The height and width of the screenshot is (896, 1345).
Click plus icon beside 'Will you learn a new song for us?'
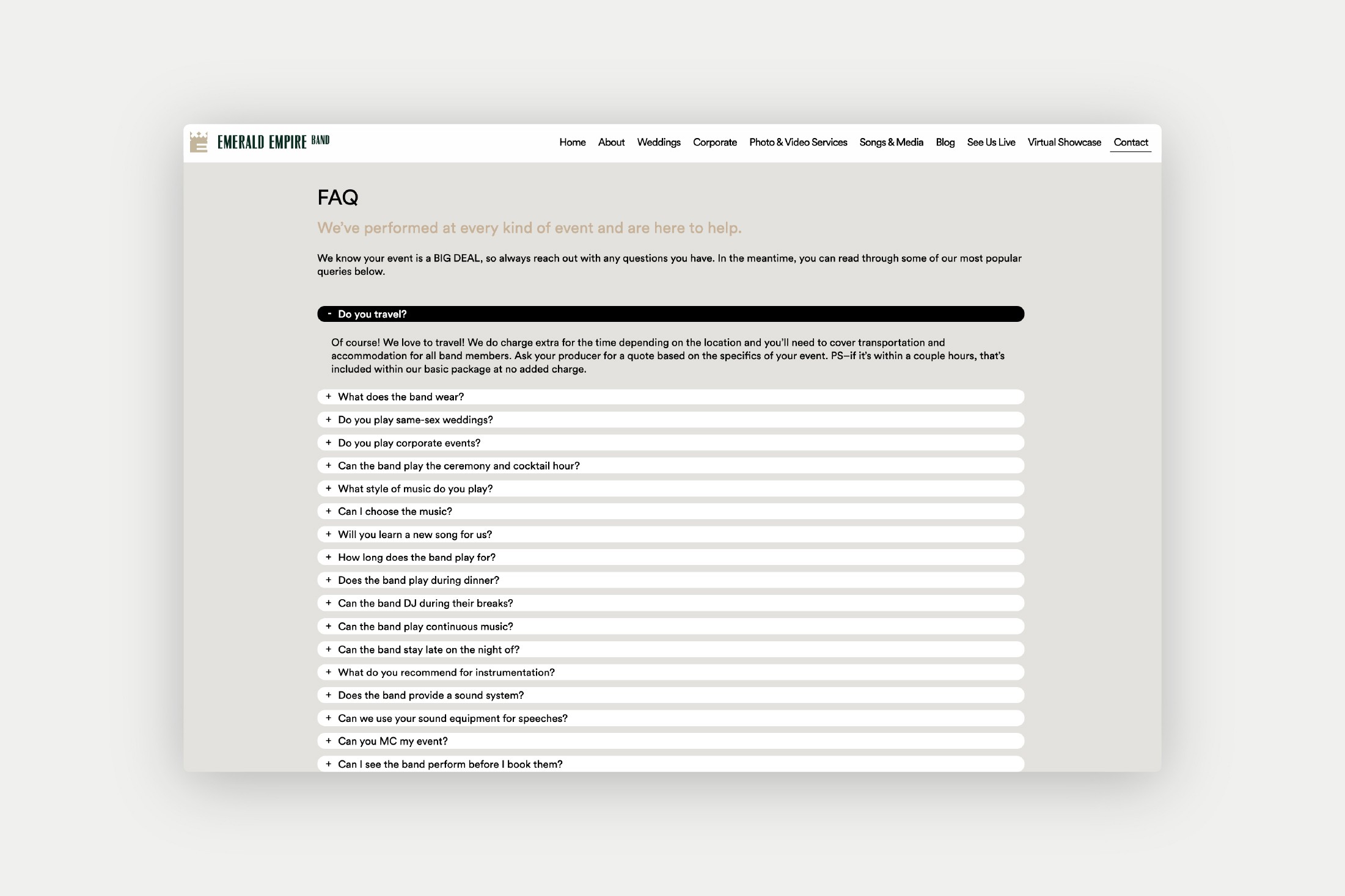click(x=328, y=534)
